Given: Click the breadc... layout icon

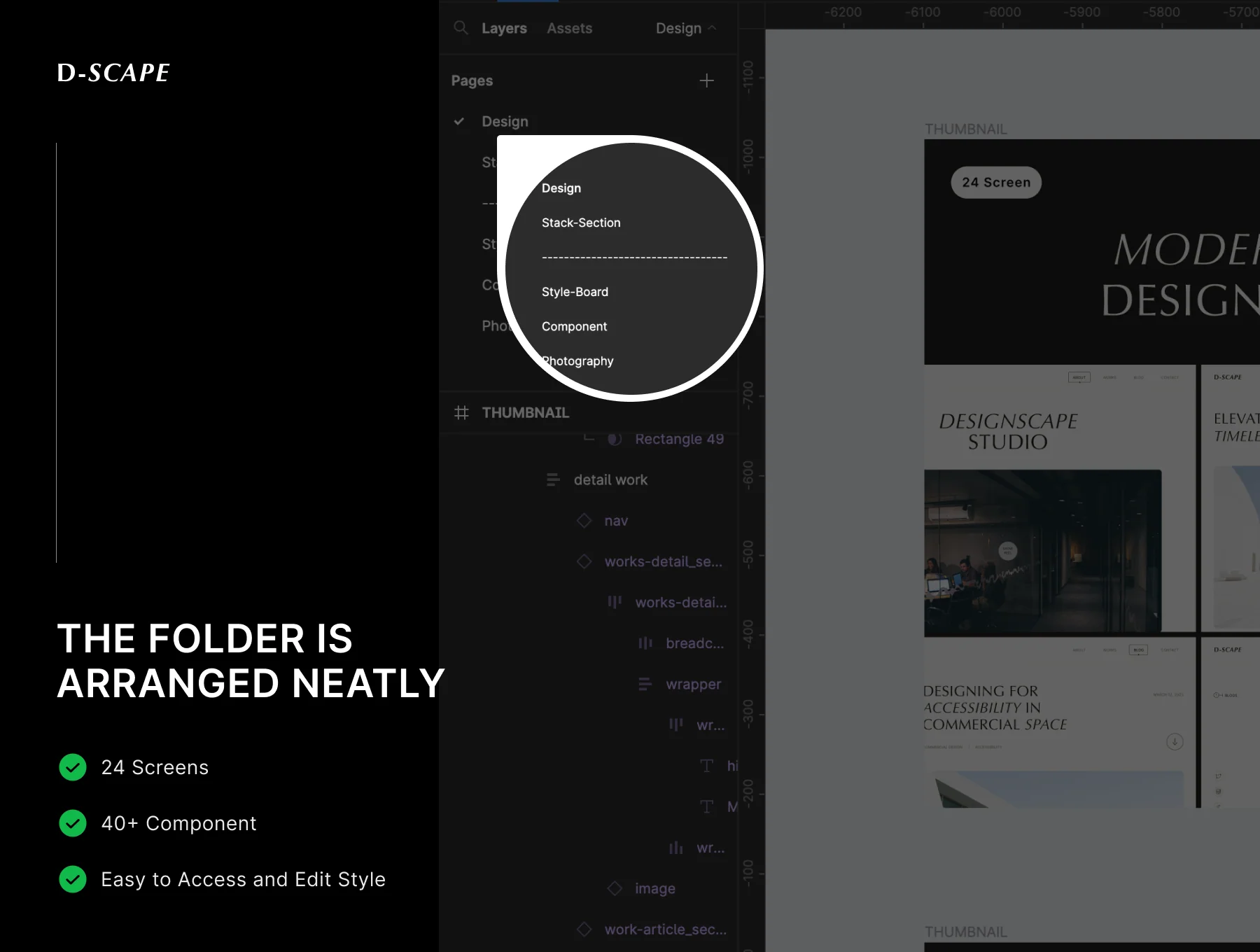Looking at the screenshot, I should coord(645,643).
